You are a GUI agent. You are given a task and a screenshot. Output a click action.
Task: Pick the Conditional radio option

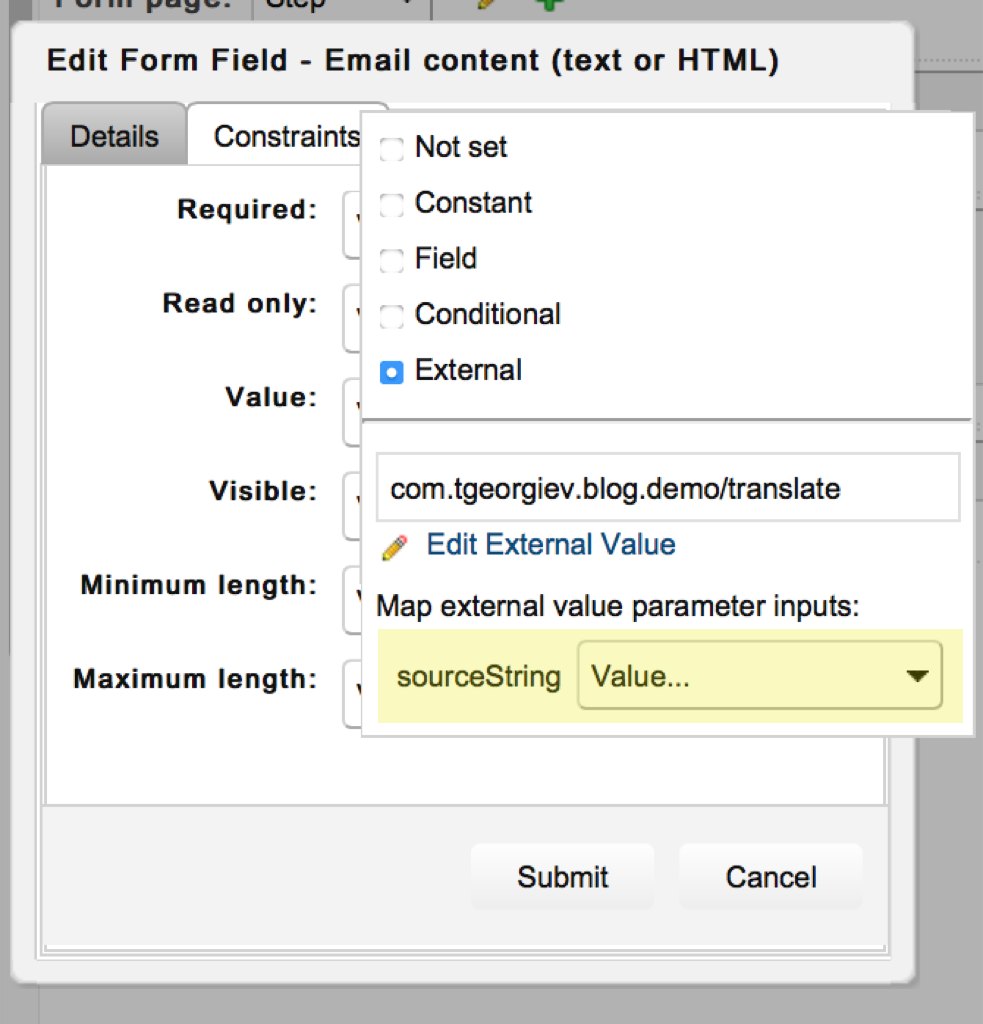coord(392,317)
